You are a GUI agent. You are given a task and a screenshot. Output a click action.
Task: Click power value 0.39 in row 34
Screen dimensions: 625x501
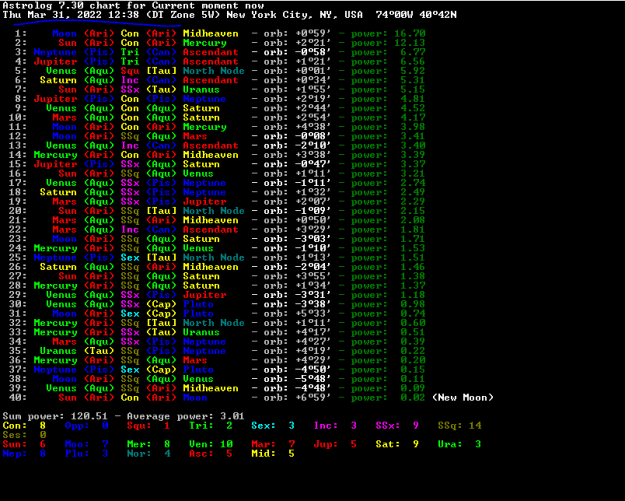click(413, 342)
